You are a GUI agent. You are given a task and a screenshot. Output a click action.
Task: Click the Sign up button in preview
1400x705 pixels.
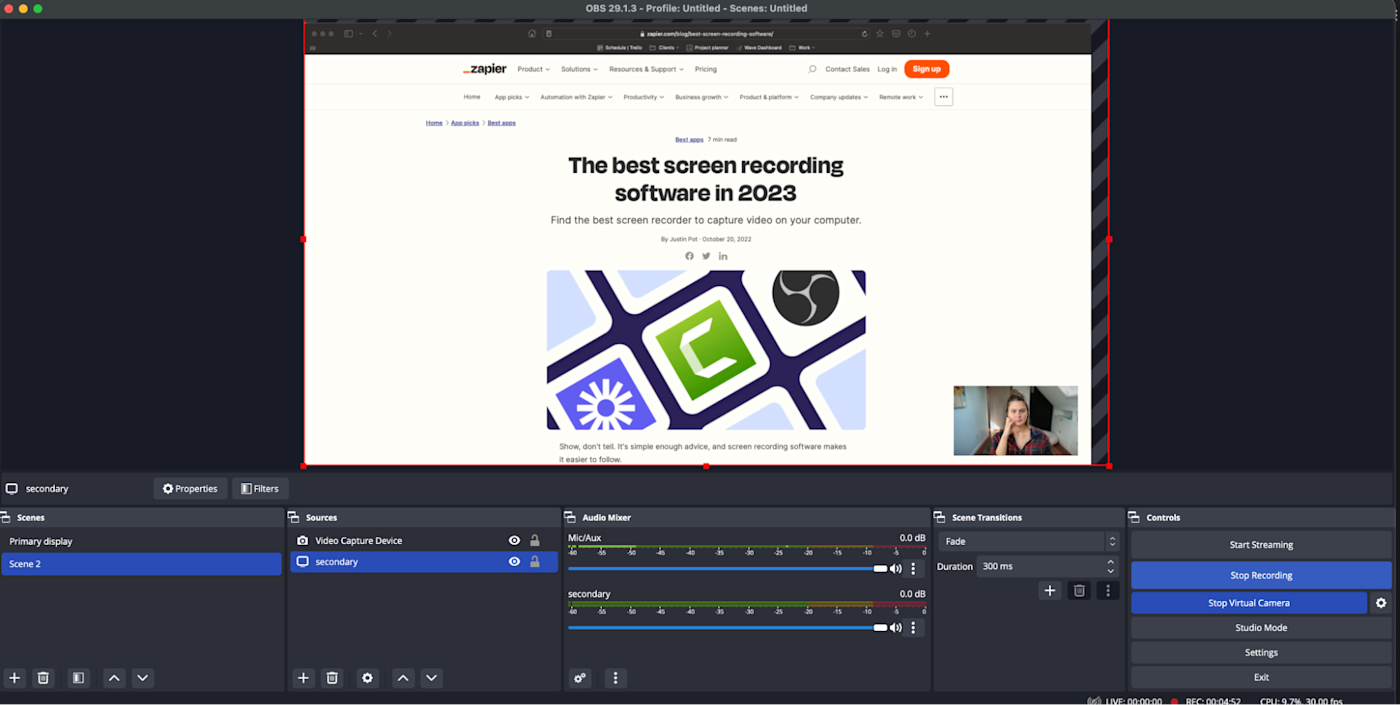click(926, 69)
